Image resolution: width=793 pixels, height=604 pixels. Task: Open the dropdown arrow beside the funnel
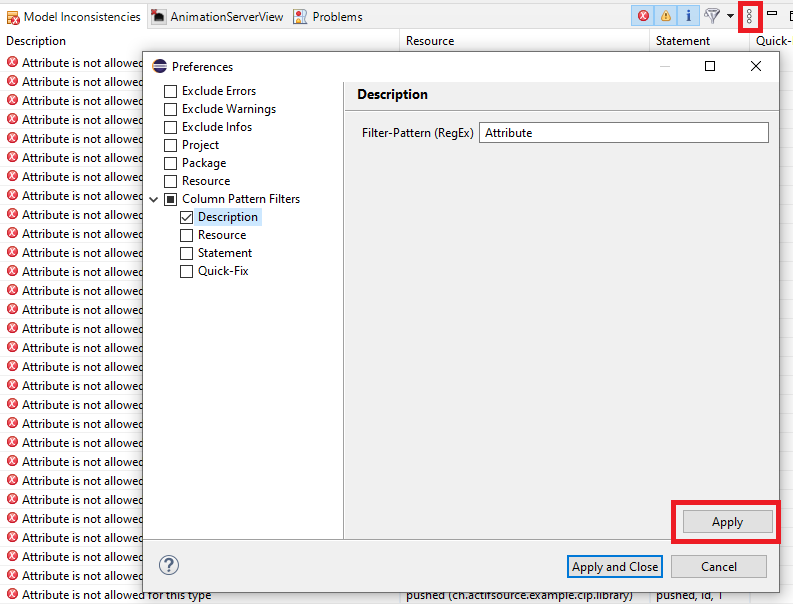click(x=730, y=17)
